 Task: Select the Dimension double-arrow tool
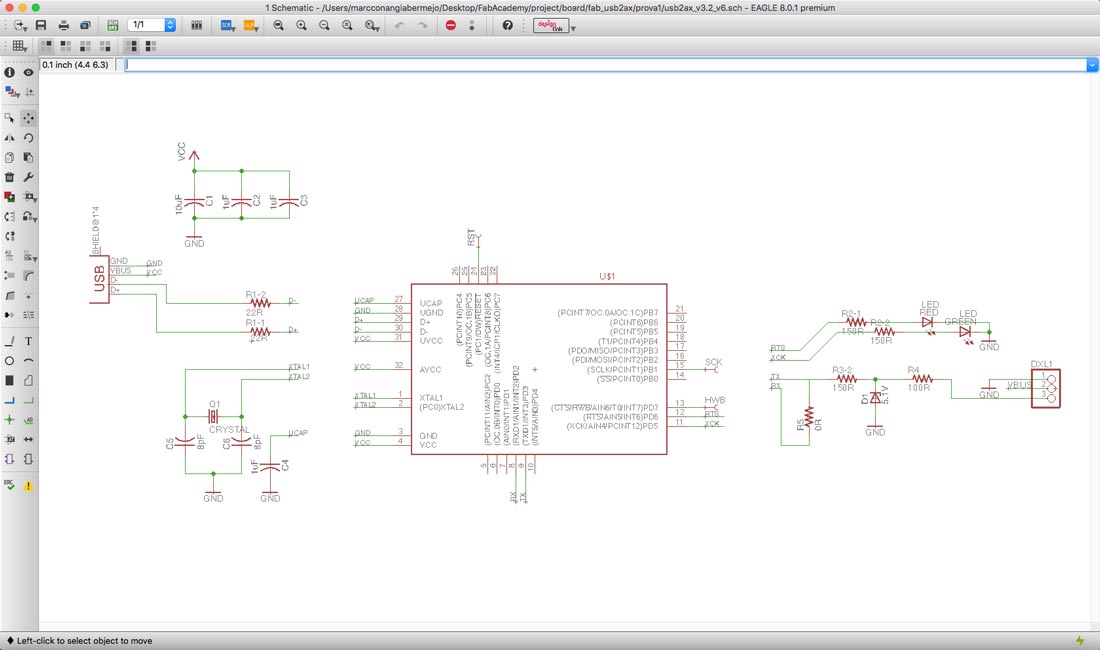point(28,439)
